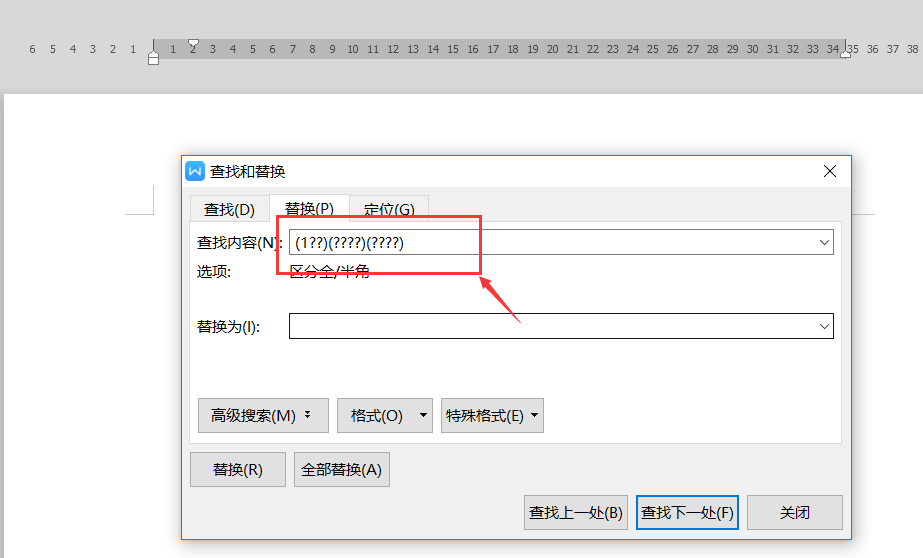This screenshot has height=558, width=923.
Task: Open the 格式(O) dropdown menu
Action: (x=384, y=416)
